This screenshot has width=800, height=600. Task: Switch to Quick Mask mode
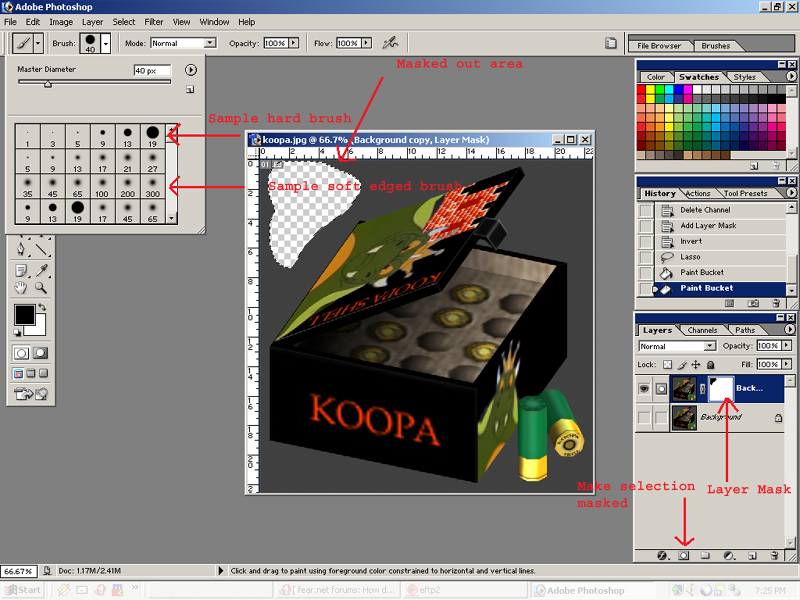[x=41, y=353]
